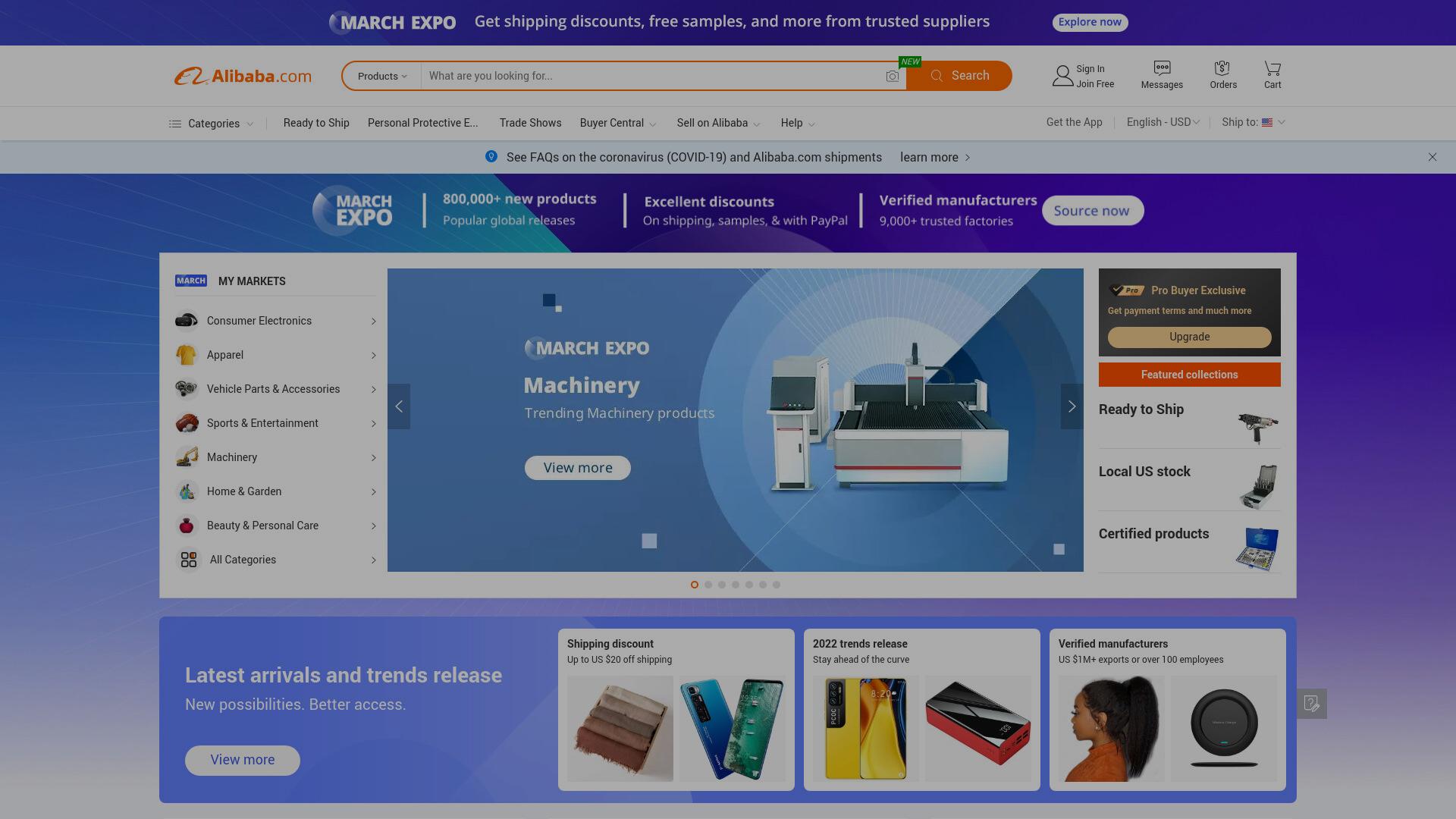Open the feedback survey floating icon
The width and height of the screenshot is (1456, 819).
pos(1311,704)
